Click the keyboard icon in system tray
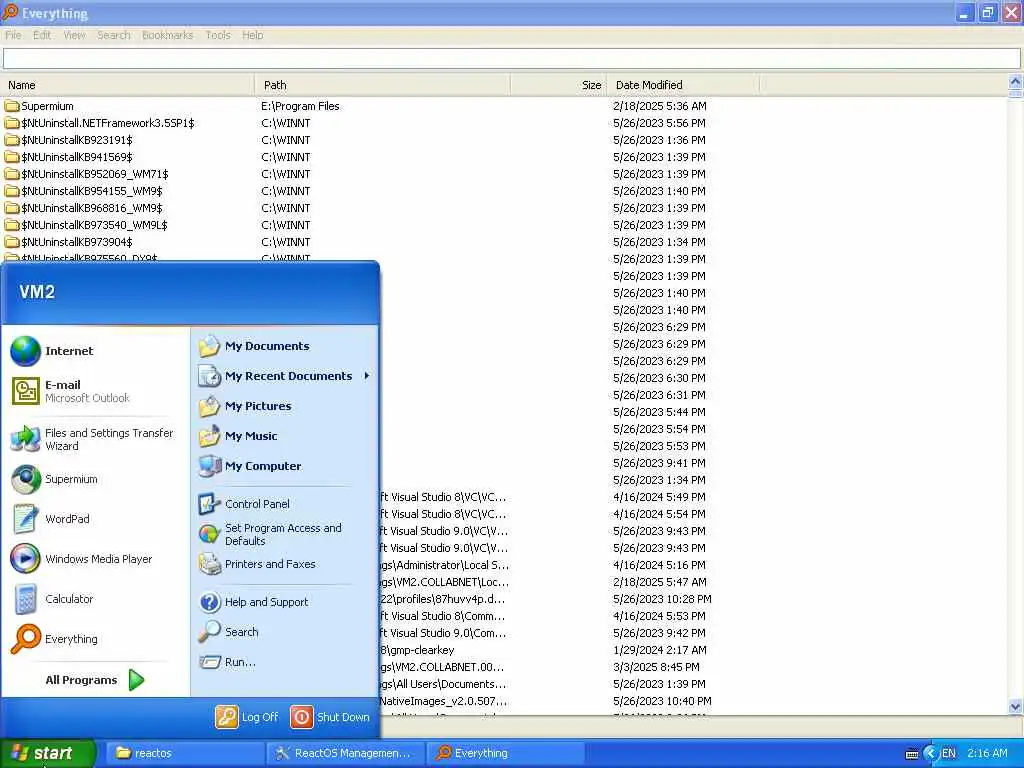This screenshot has width=1024, height=768. coord(912,754)
